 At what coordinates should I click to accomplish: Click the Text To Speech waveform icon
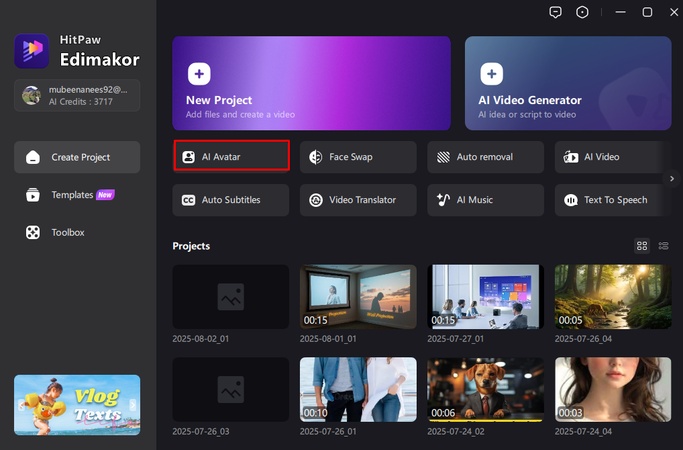(571, 200)
